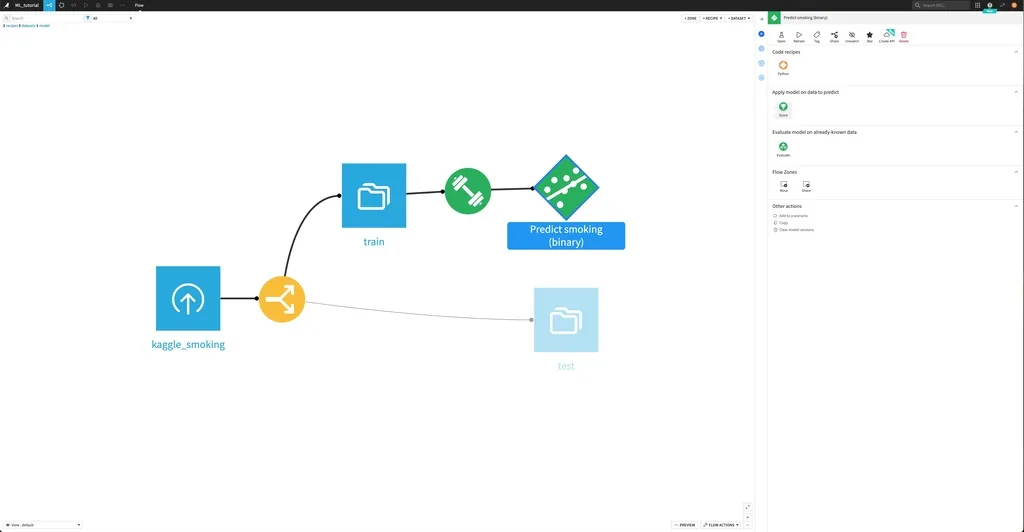Open the View default dropdown
The height and width of the screenshot is (532, 1024).
pos(42,525)
